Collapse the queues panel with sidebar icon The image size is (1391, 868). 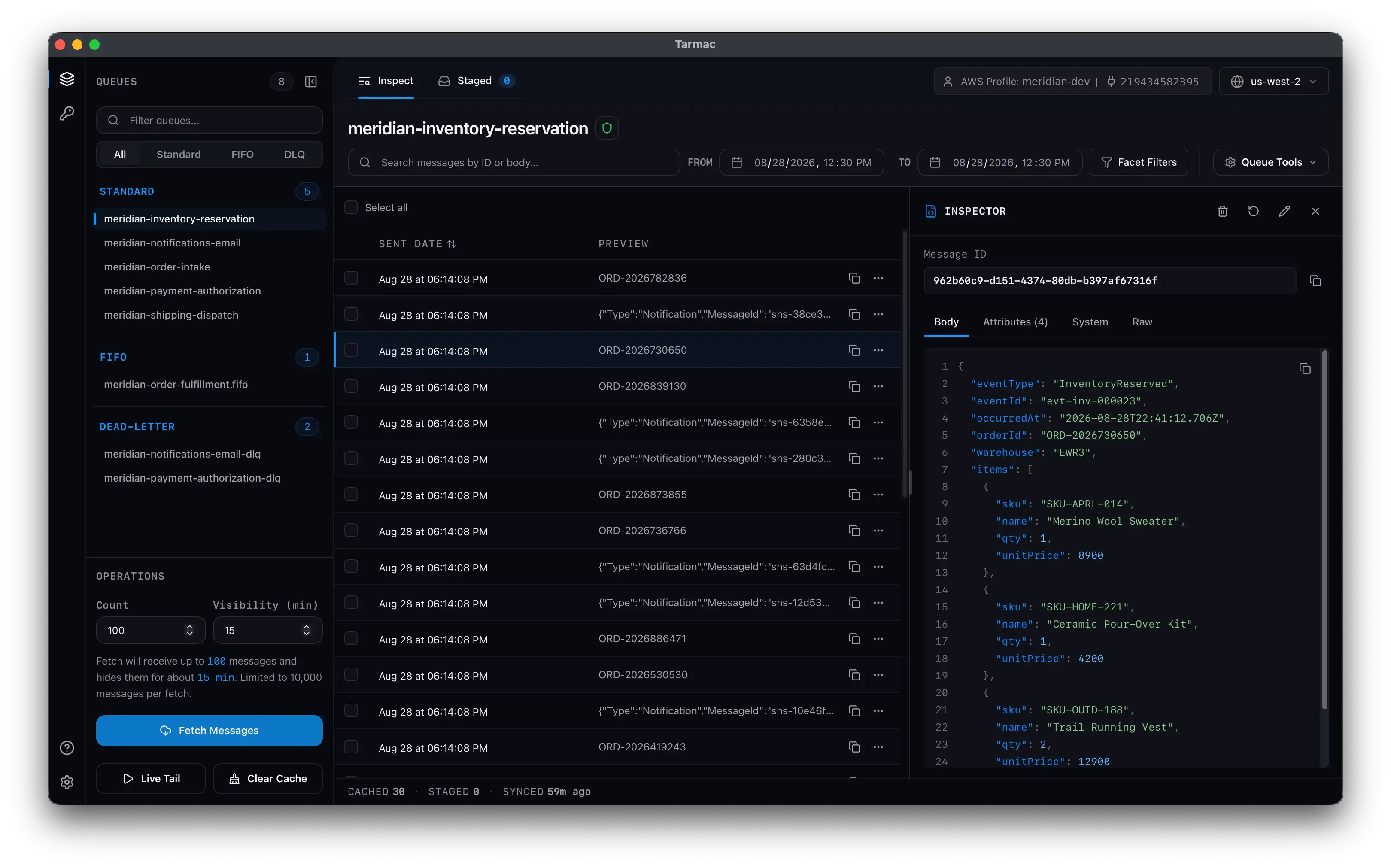[x=310, y=82]
